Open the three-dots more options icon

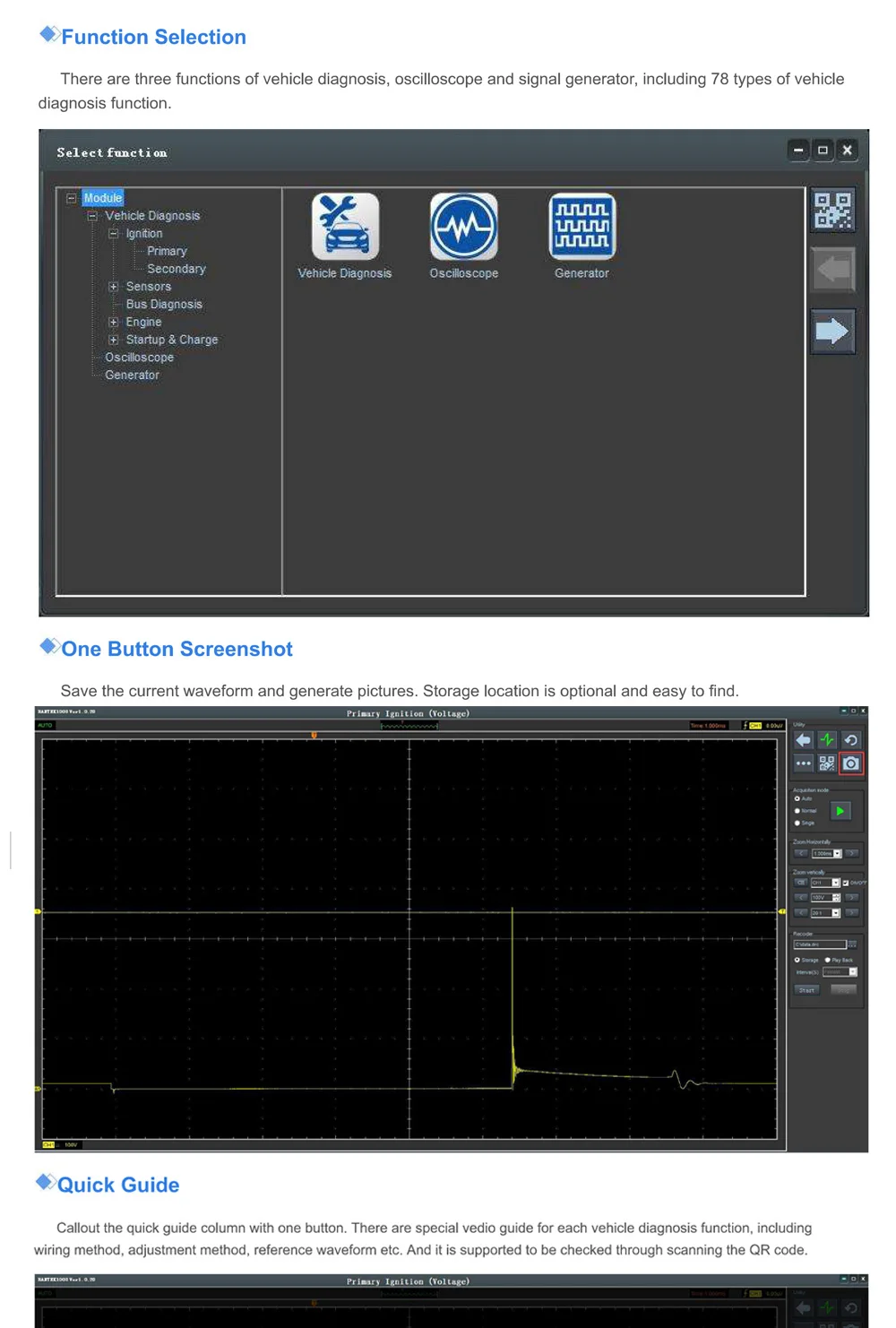click(804, 763)
